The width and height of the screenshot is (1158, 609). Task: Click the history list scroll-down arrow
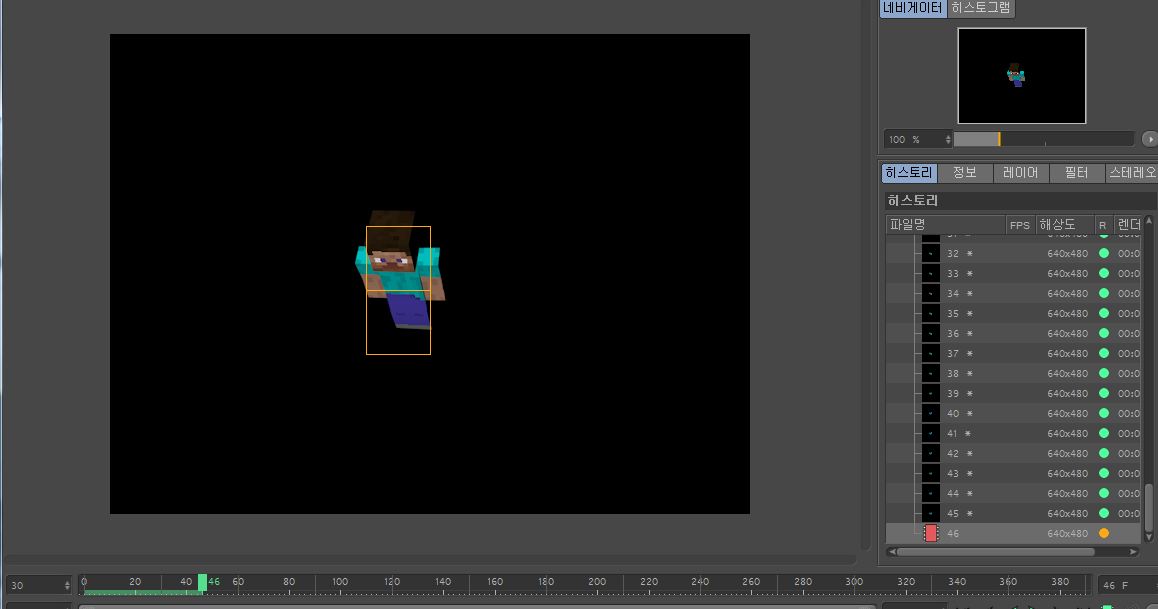click(1148, 537)
